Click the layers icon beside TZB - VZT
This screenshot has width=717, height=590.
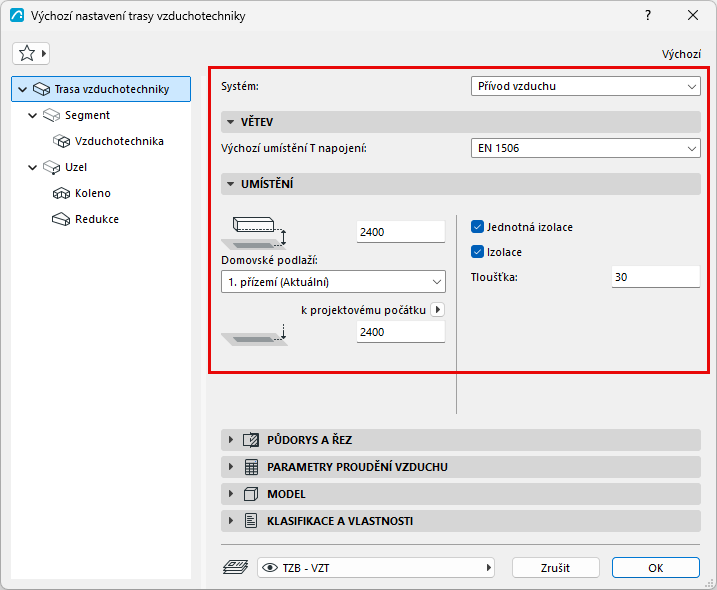[235, 567]
